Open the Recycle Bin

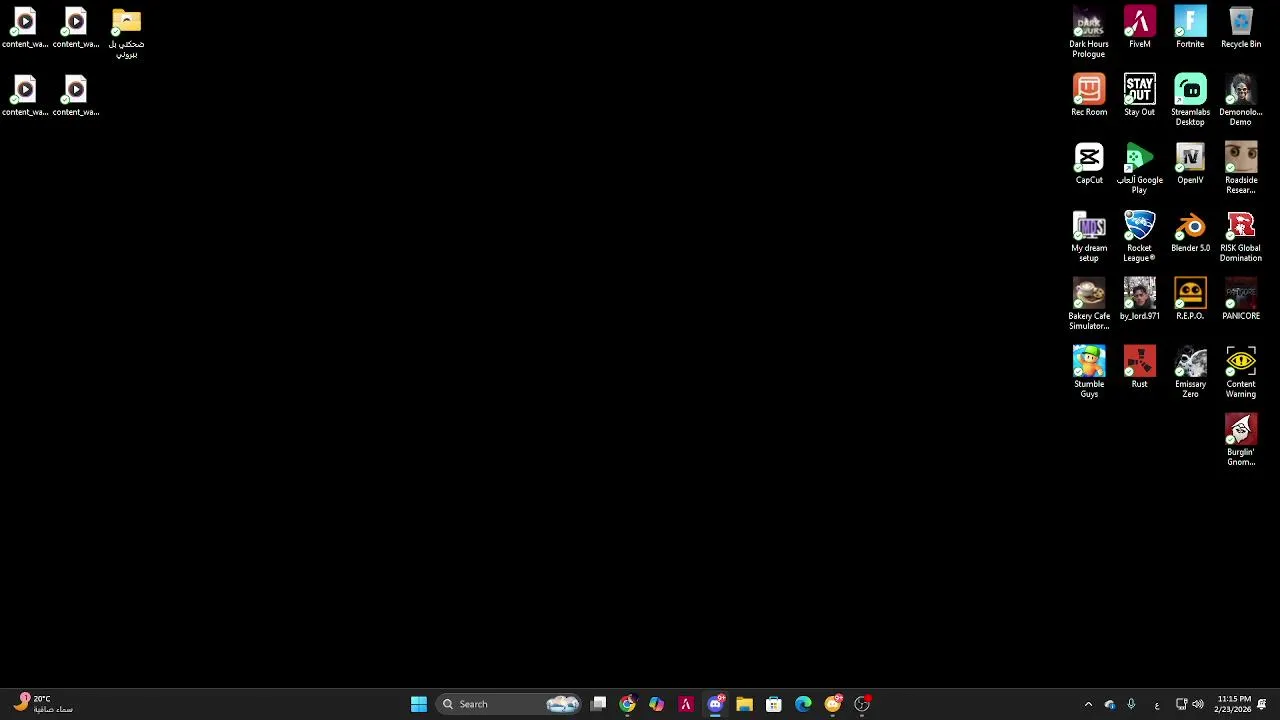coord(1241,28)
